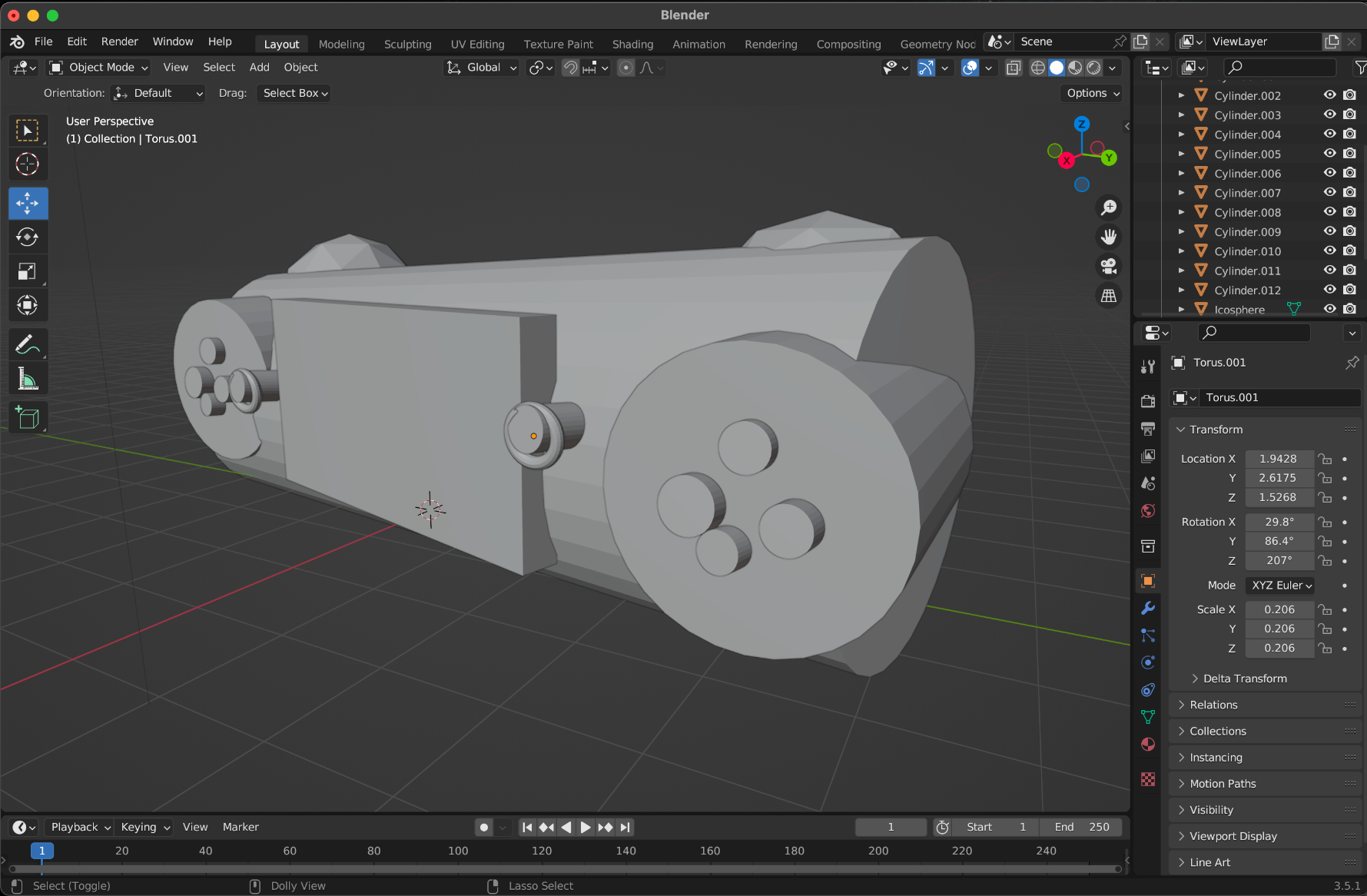The height and width of the screenshot is (896, 1367).
Task: Open the XYZ Euler rotation mode dropdown
Action: pyautogui.click(x=1280, y=586)
